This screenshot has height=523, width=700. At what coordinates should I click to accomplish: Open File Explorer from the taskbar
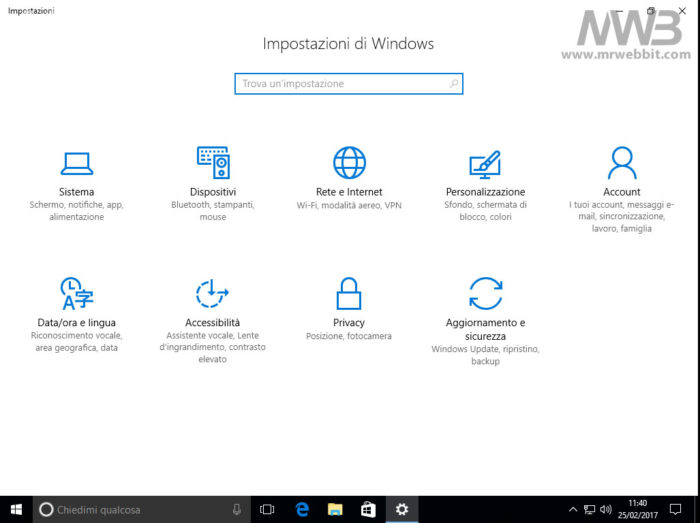pos(335,509)
